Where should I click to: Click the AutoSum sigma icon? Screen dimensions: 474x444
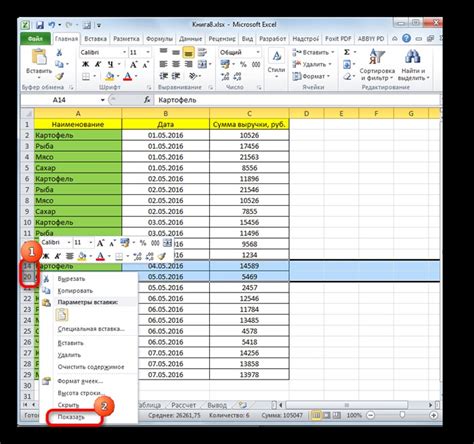coord(347,52)
